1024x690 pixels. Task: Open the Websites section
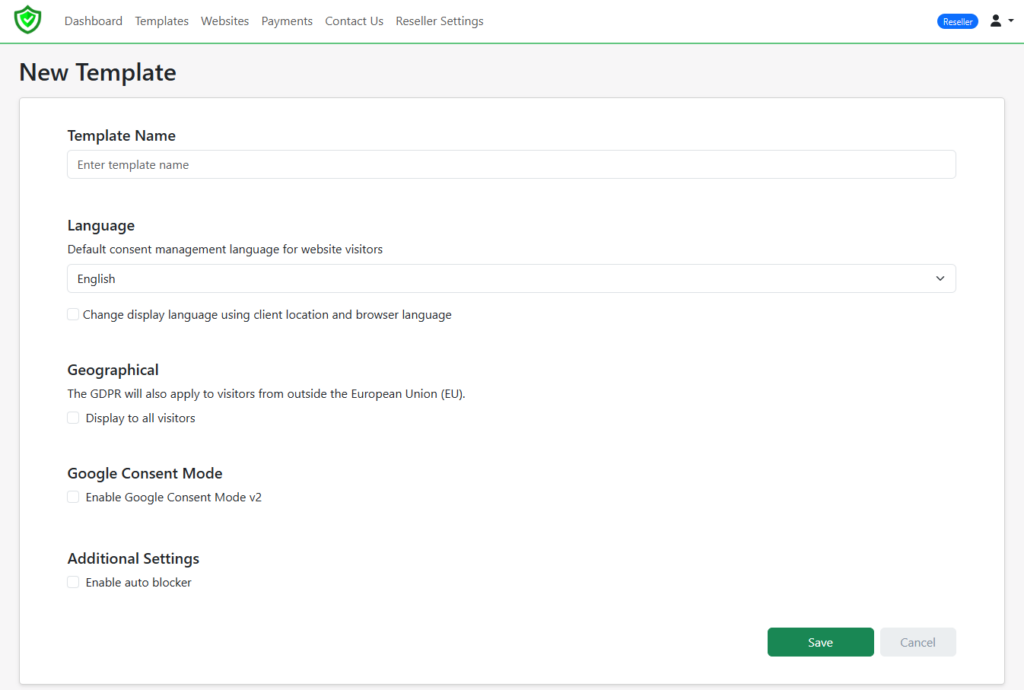point(225,21)
